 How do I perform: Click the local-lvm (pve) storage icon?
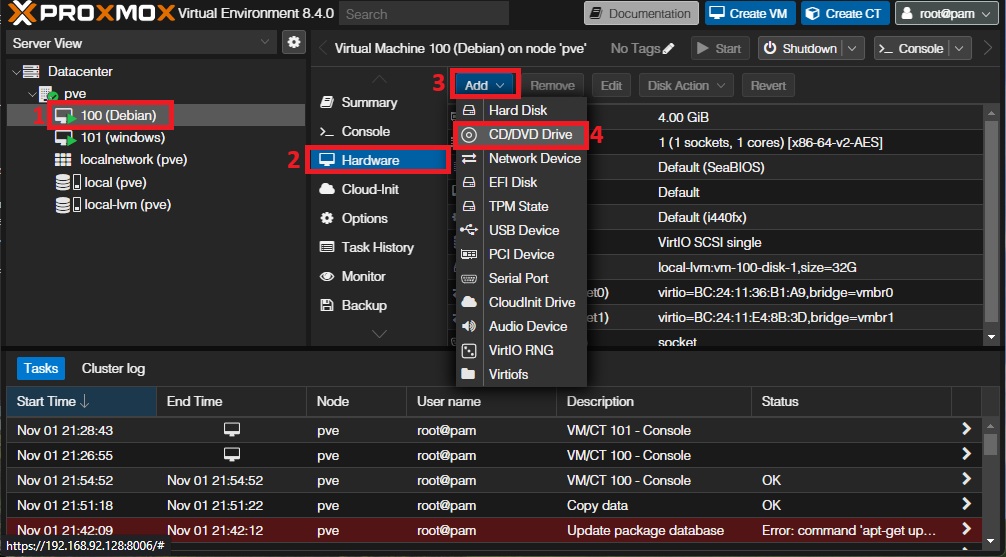click(67, 205)
